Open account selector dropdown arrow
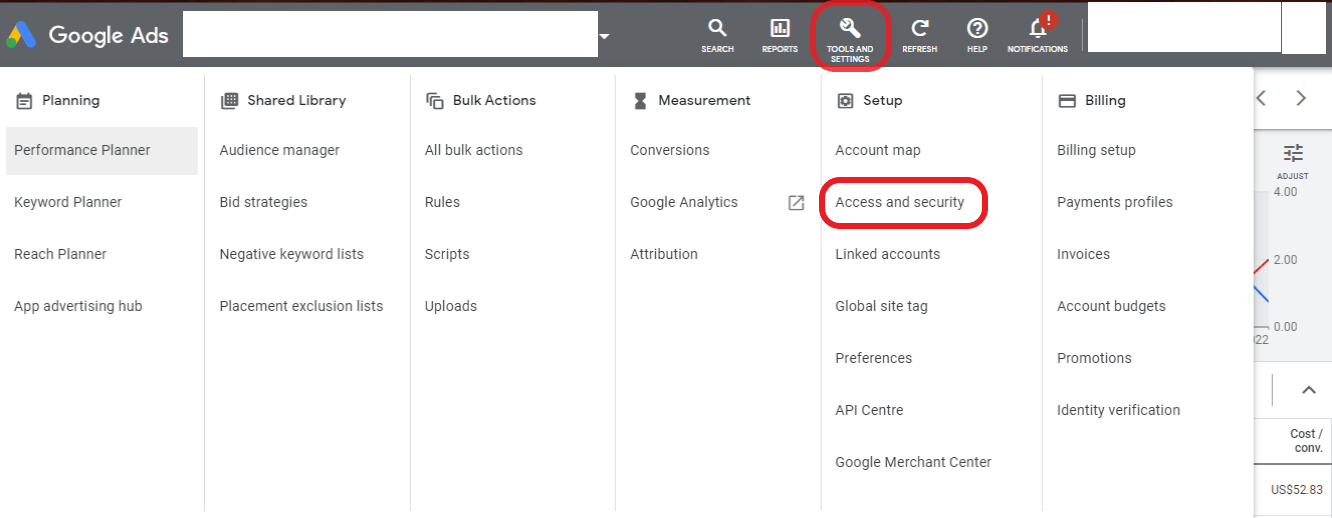Screen dimensions: 1332x518 click(604, 37)
